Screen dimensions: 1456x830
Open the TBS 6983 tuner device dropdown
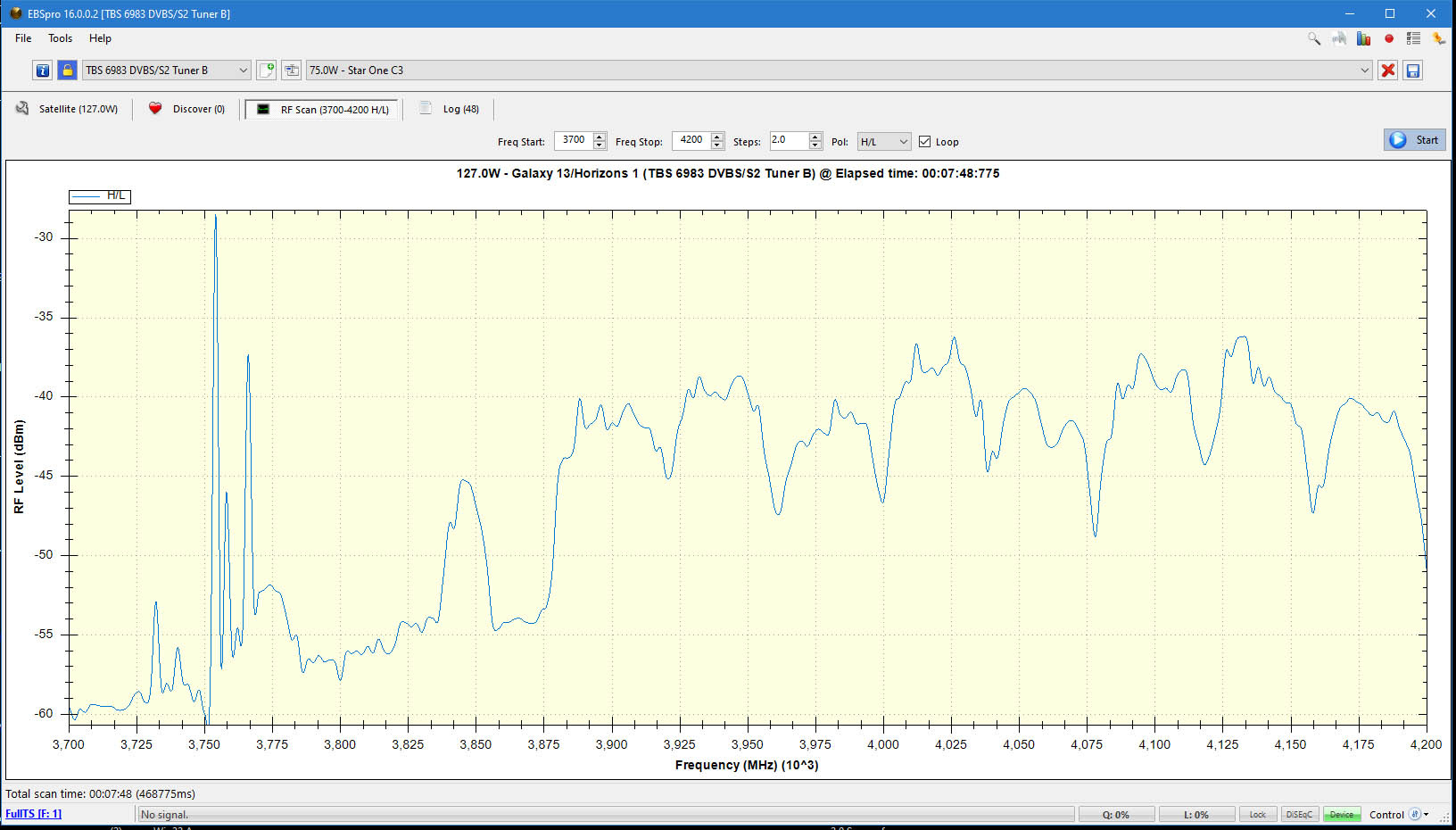(167, 71)
